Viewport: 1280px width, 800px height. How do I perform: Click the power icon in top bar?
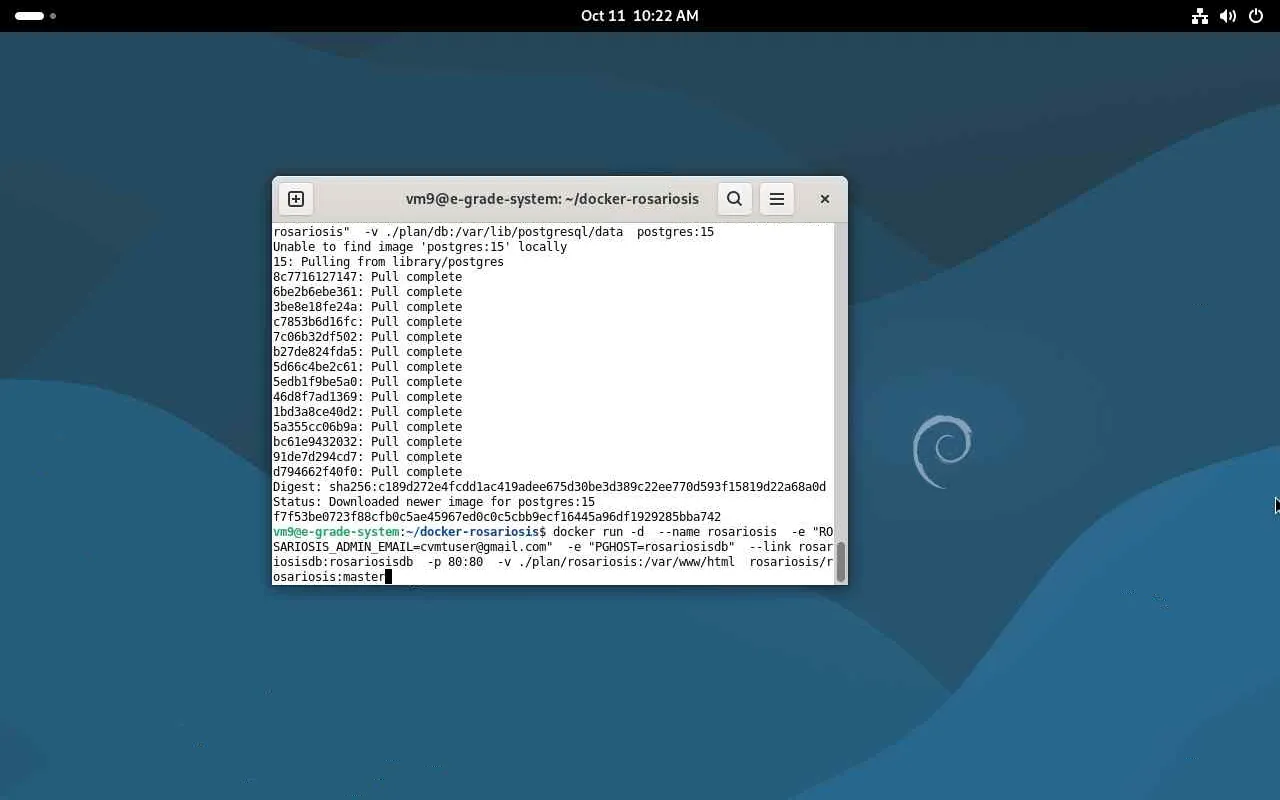[x=1256, y=16]
